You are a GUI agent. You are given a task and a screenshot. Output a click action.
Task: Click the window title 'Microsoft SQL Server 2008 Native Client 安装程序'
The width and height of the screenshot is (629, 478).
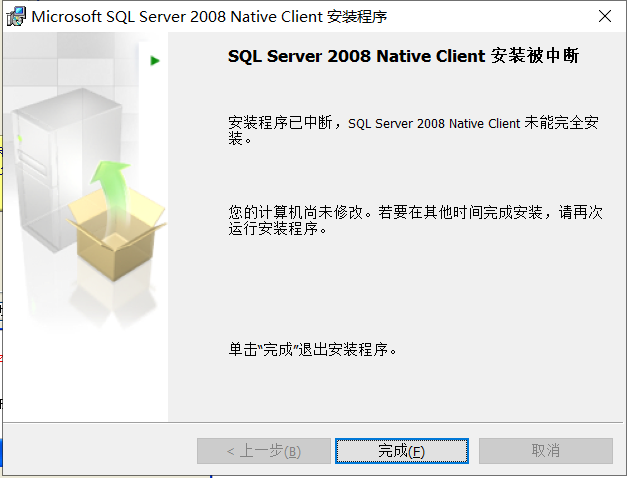209,17
